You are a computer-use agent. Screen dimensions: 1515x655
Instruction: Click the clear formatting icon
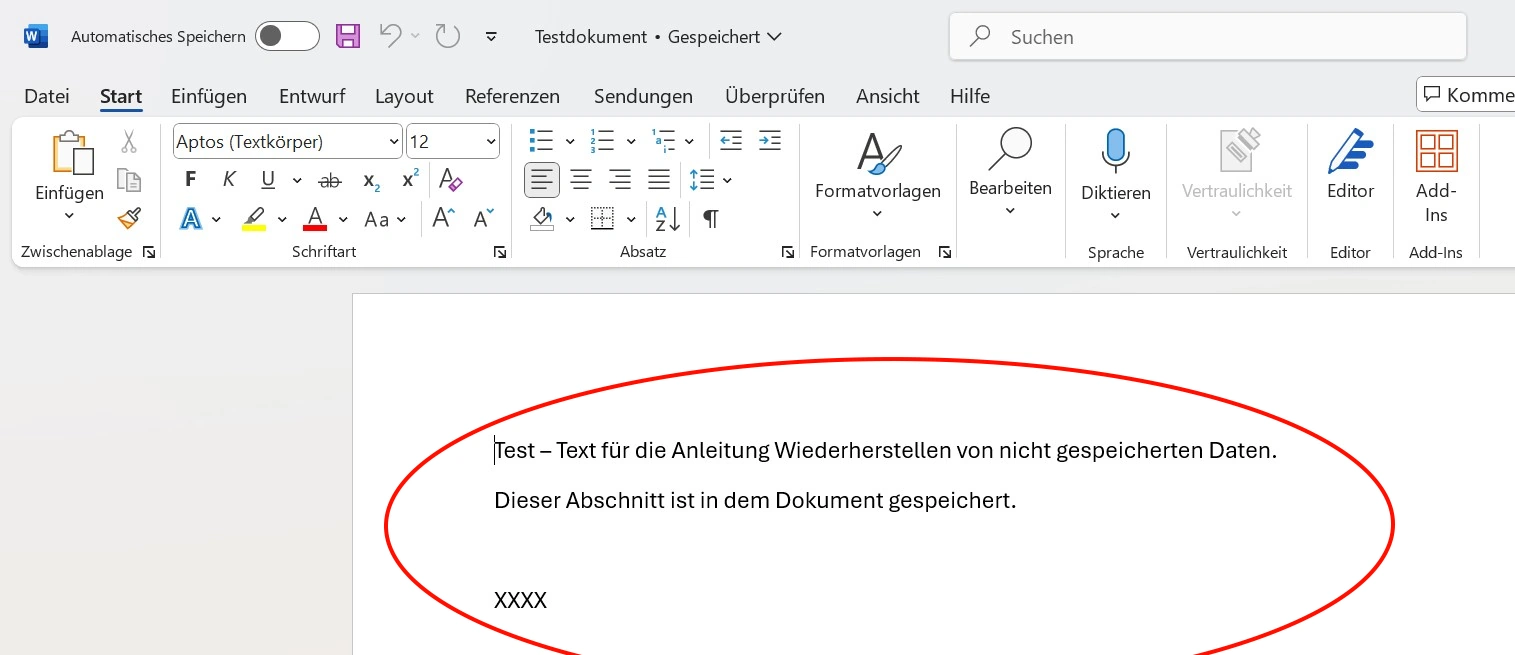pyautogui.click(x=451, y=180)
